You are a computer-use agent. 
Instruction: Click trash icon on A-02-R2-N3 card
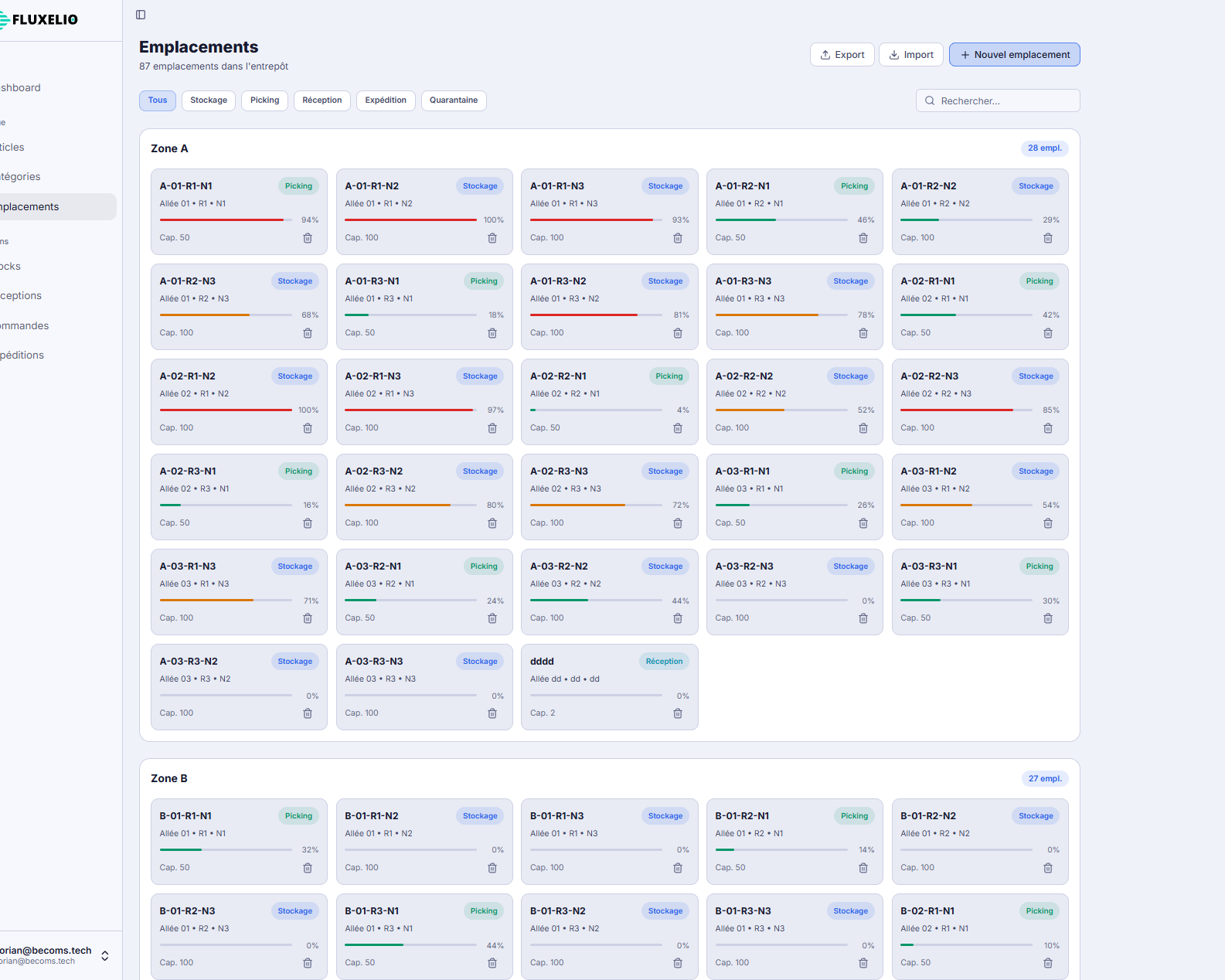(x=1048, y=428)
